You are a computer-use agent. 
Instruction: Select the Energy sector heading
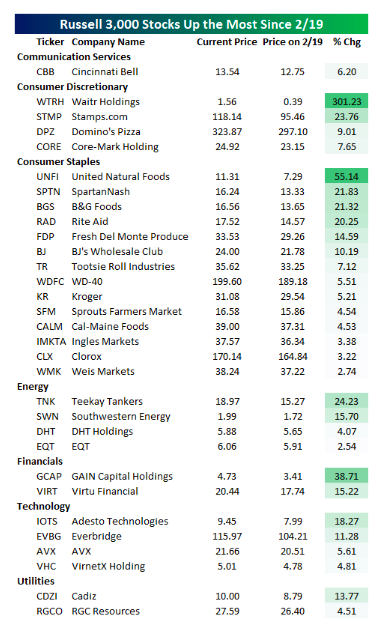tap(33, 387)
